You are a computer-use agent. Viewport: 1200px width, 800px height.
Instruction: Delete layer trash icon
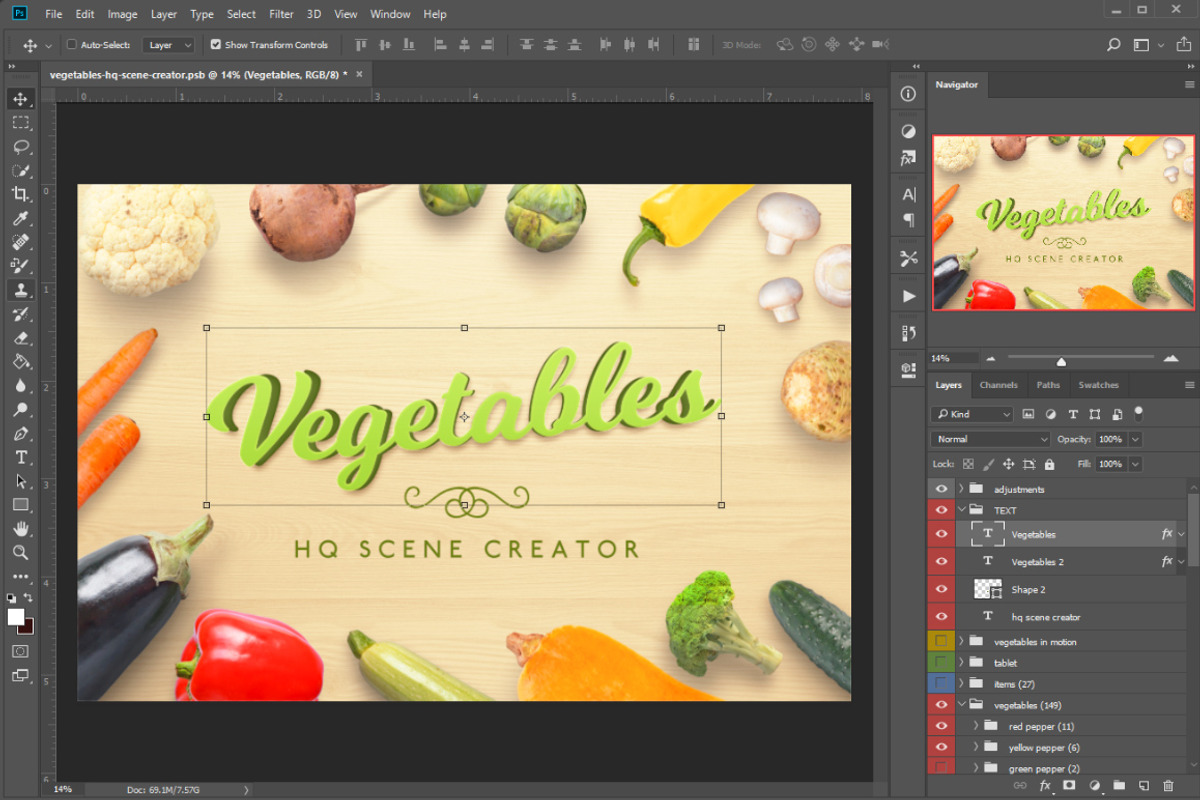coord(1168,786)
